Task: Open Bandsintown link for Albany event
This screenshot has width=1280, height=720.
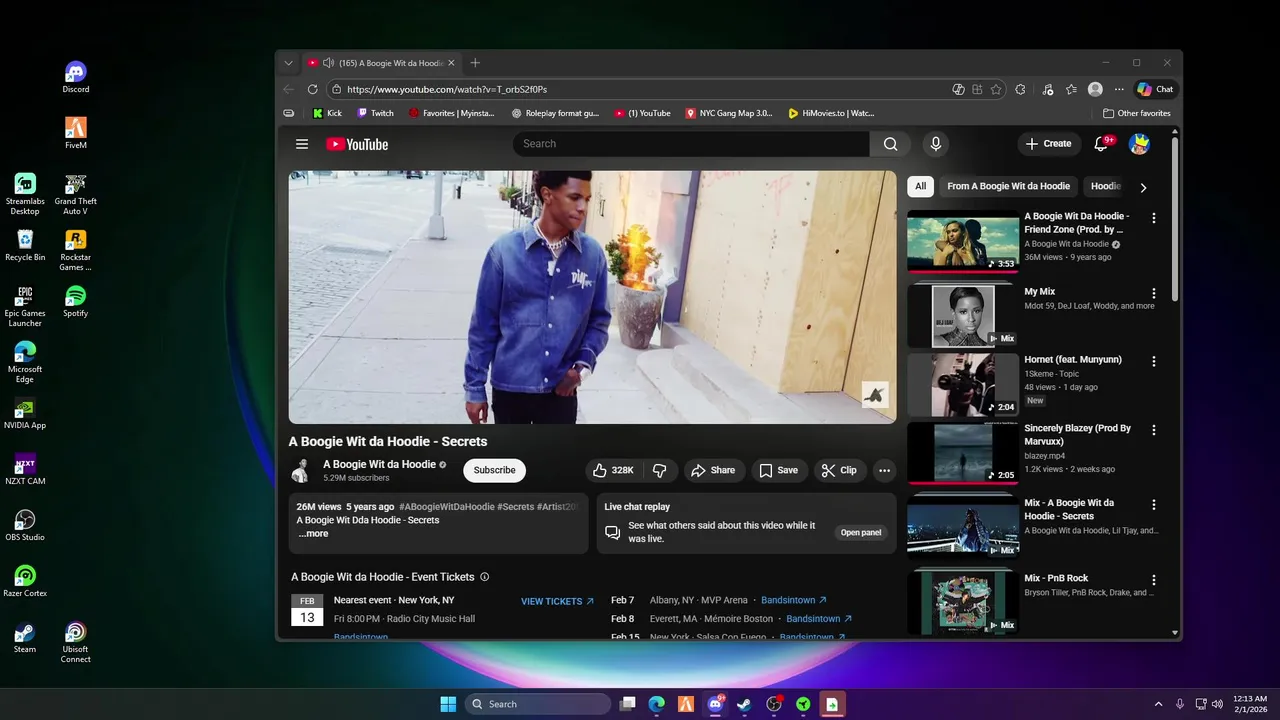Action: [x=794, y=600]
